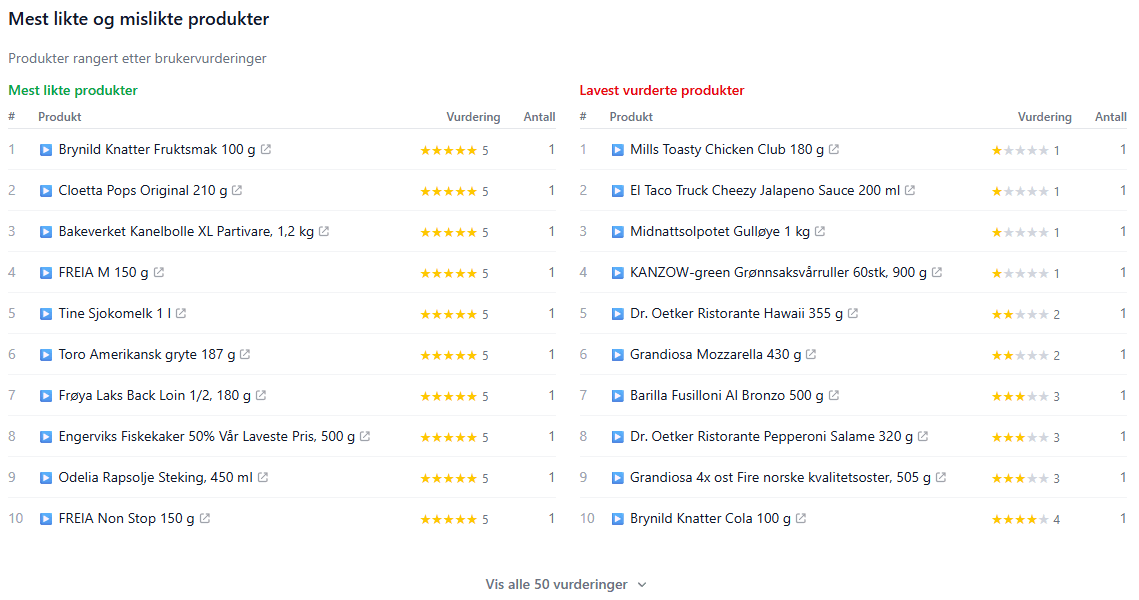Screen dimensions: 1139x600
Task: Click five-star rating of FREIA Non Stop
Action: click(448, 519)
